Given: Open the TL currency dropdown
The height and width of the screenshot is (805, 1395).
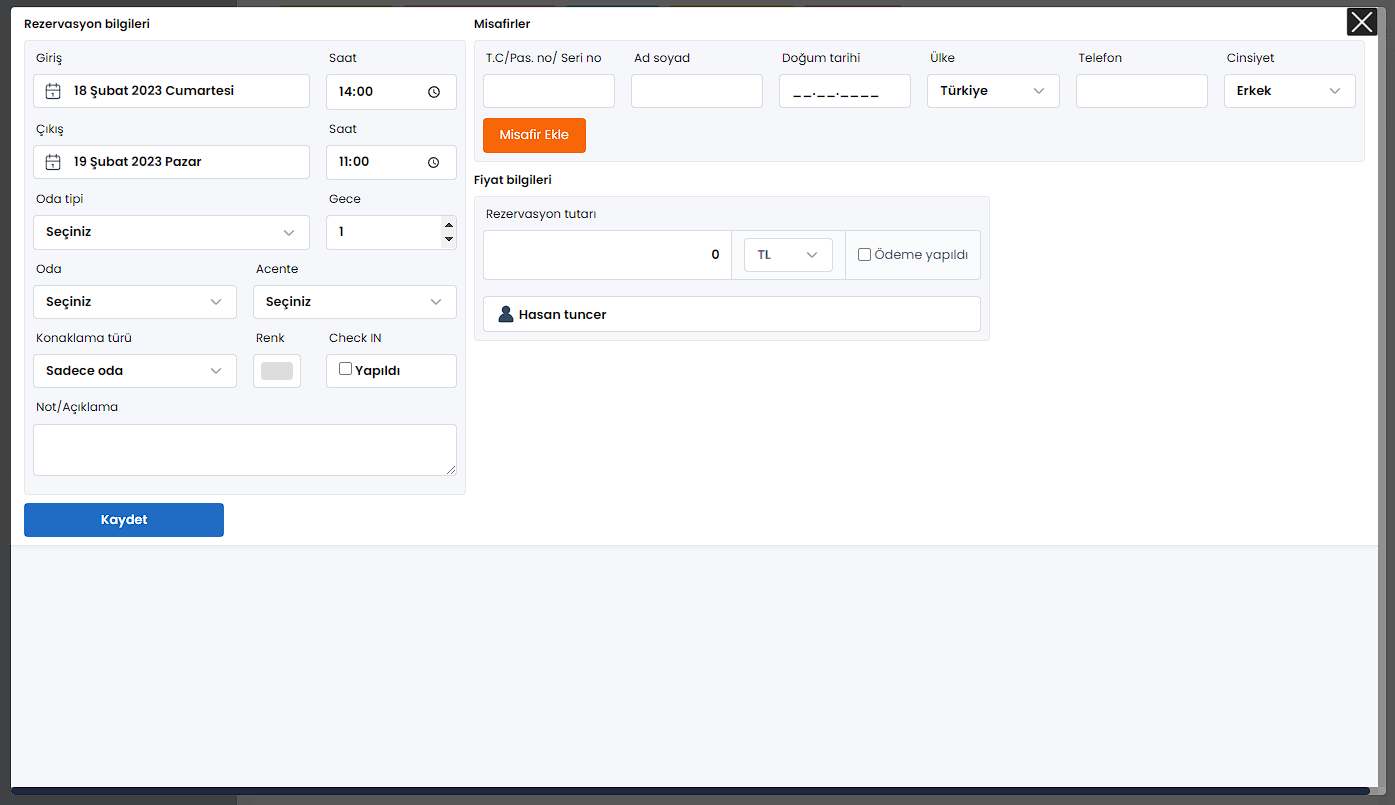Looking at the screenshot, I should [x=788, y=255].
